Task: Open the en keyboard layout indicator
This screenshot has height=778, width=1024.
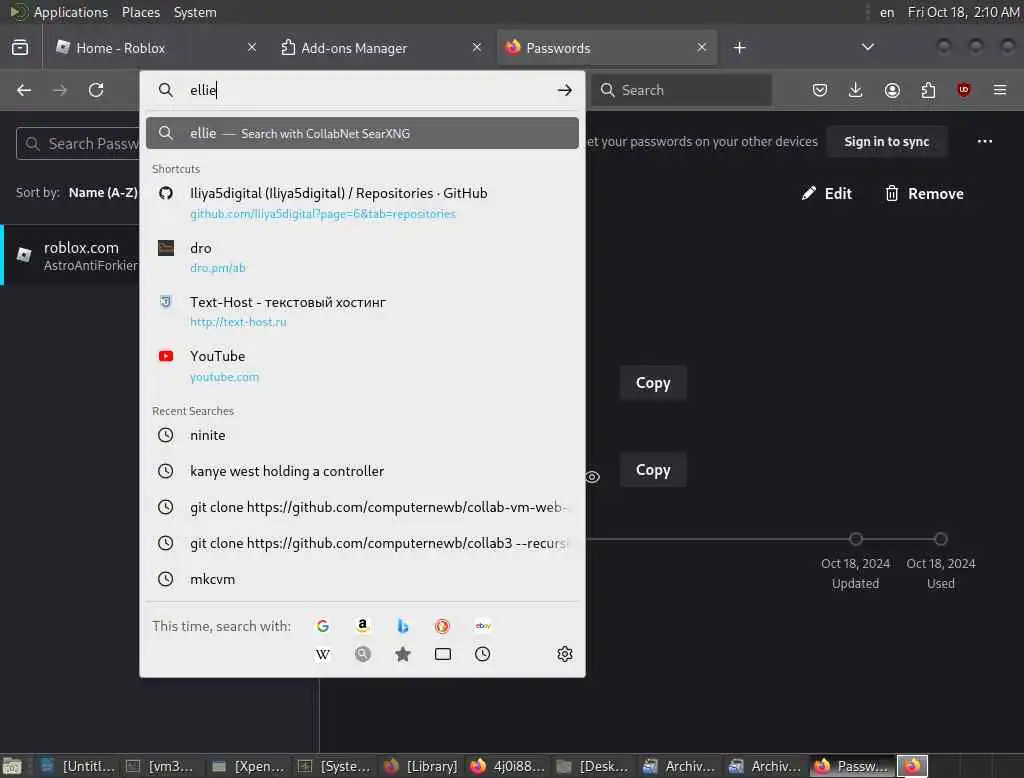Action: tap(887, 12)
